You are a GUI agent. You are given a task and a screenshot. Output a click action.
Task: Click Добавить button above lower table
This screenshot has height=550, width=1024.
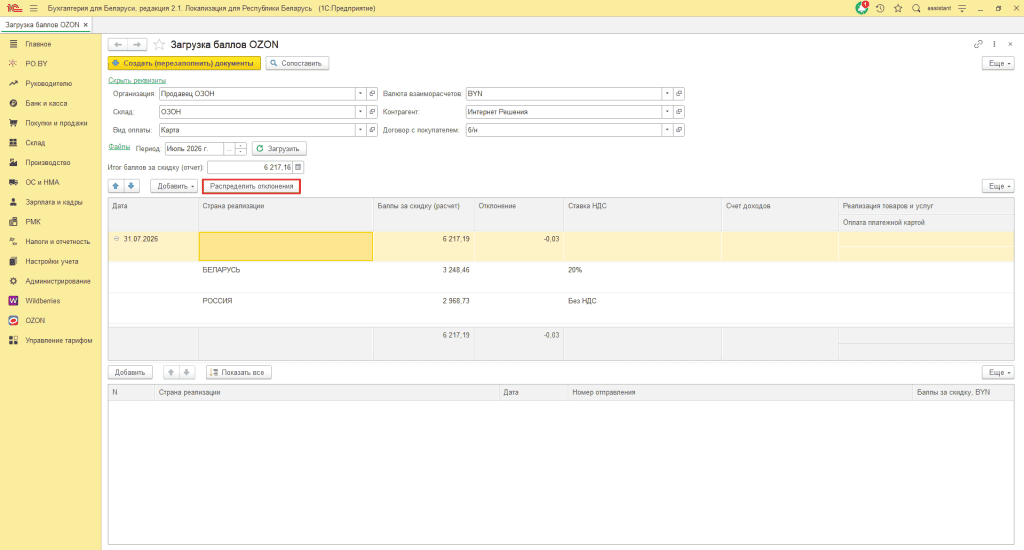130,372
